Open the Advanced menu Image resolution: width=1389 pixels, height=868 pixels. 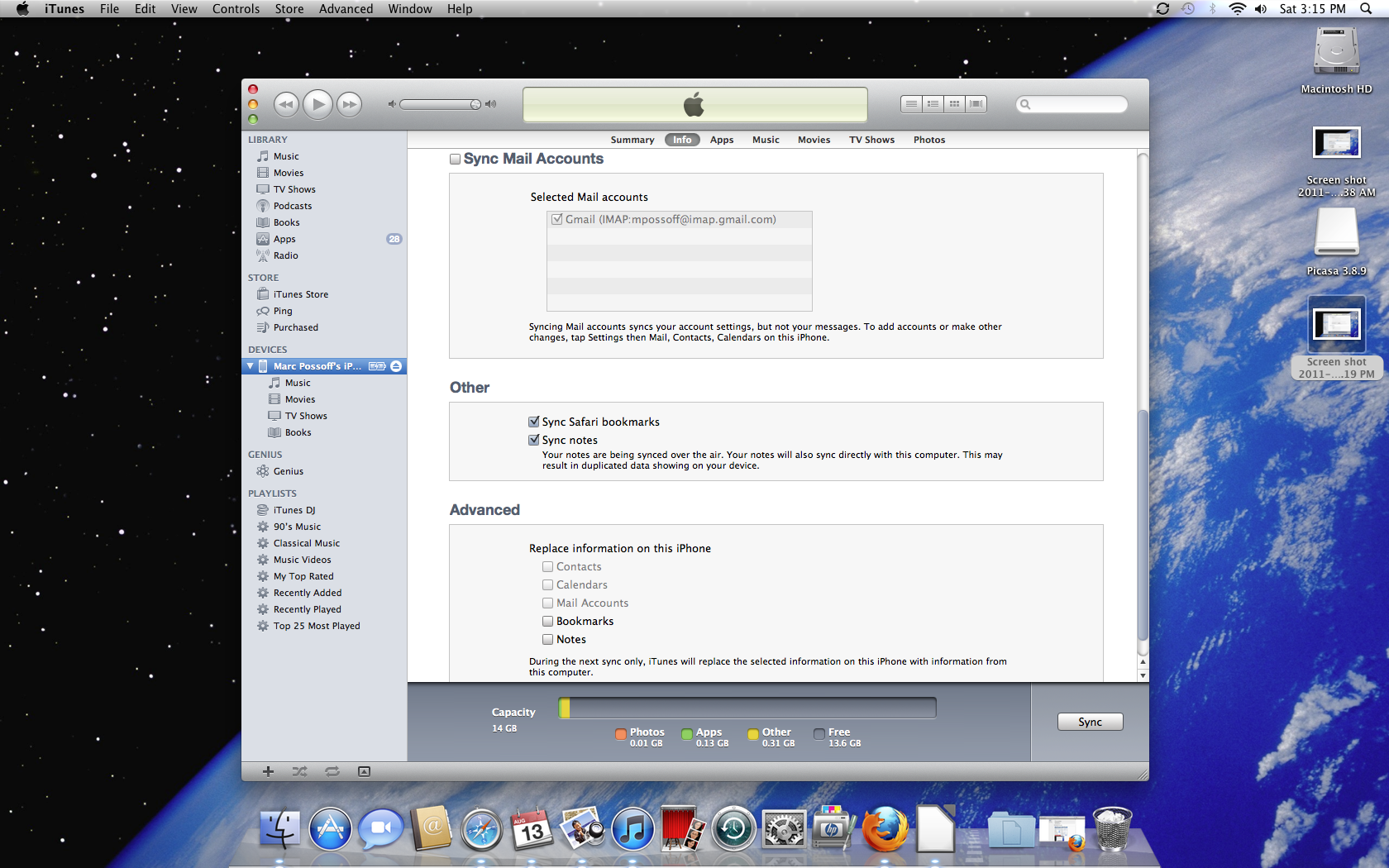pos(346,9)
